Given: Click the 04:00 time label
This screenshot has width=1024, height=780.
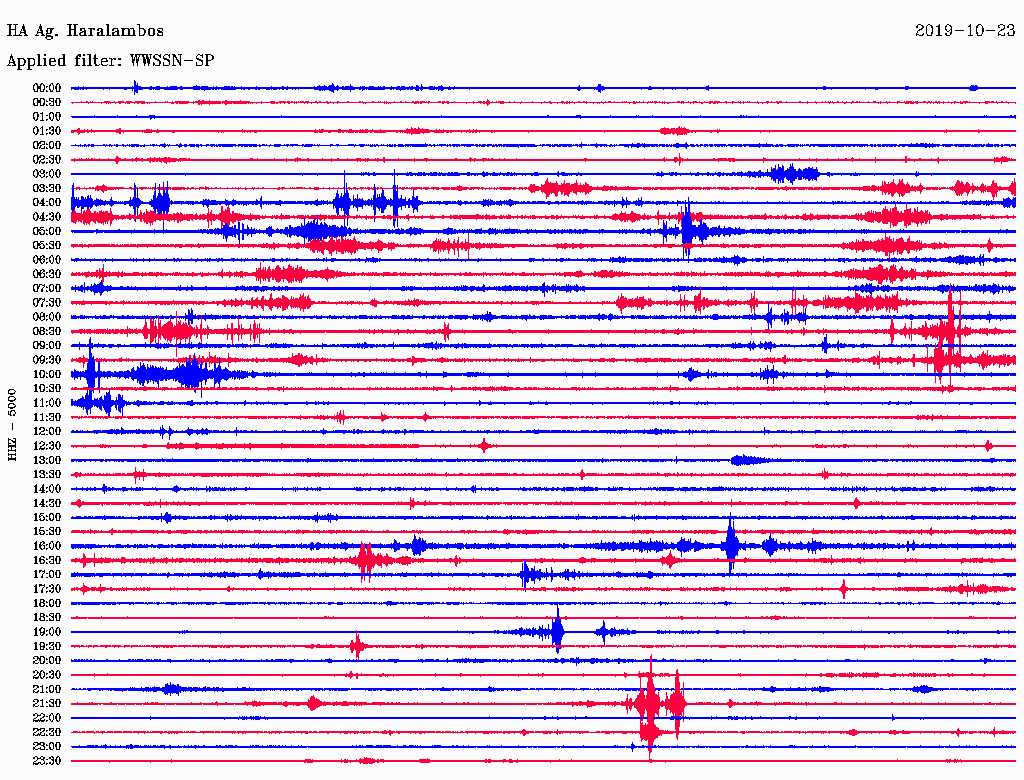Looking at the screenshot, I should pyautogui.click(x=47, y=203).
